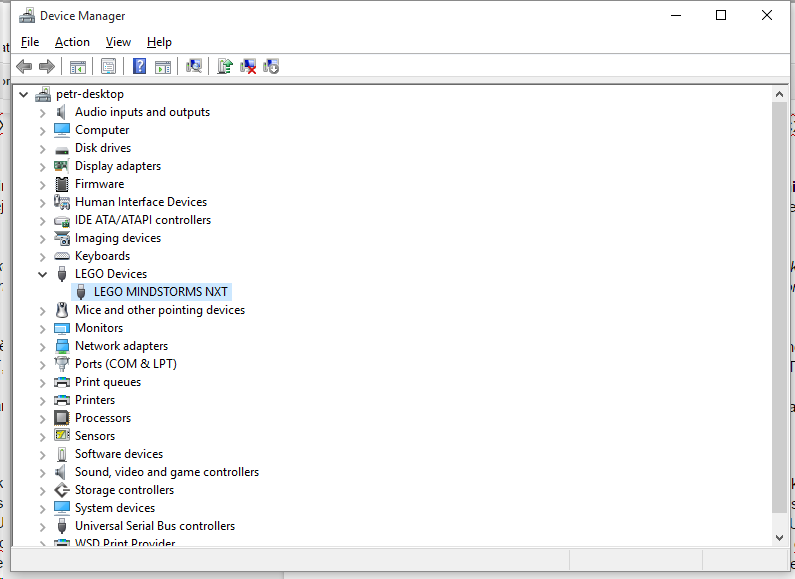795x579 pixels.
Task: Select the LEGO MINDSTORMS NXT device
Action: pos(160,292)
